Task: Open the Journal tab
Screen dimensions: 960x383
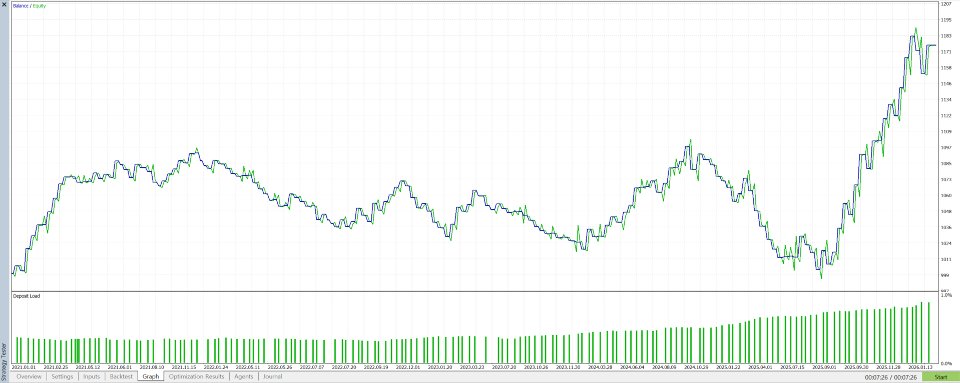Action: (x=272, y=377)
